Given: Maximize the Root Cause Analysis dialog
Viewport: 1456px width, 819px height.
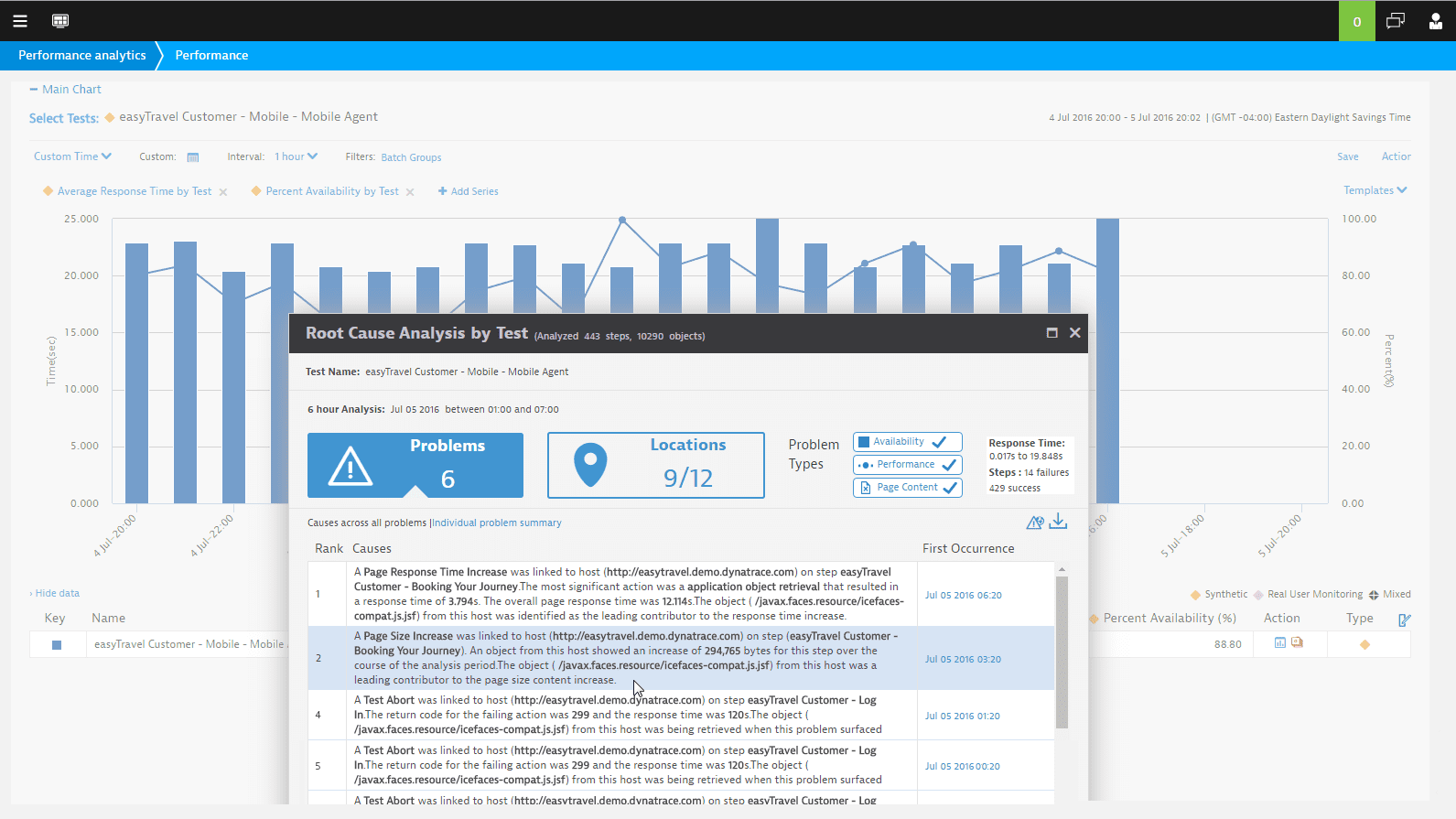Looking at the screenshot, I should (x=1052, y=333).
